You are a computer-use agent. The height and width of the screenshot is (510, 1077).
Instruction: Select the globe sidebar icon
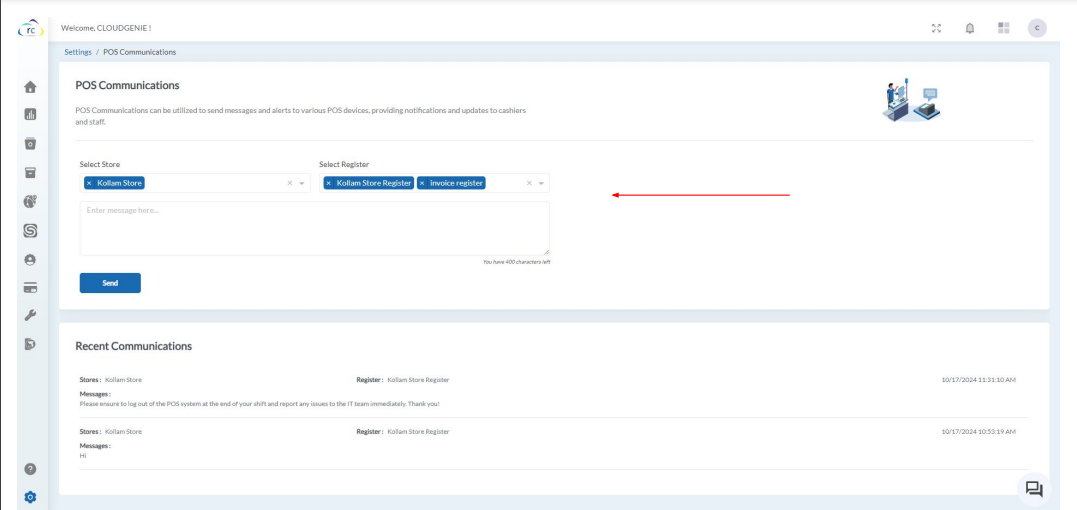pyautogui.click(x=30, y=202)
